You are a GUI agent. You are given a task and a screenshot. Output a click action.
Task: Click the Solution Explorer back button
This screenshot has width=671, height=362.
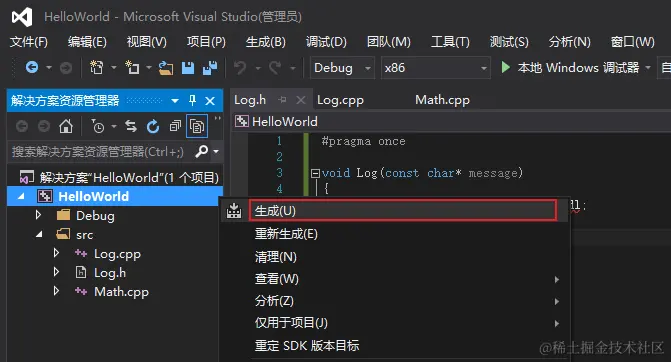pyautogui.click(x=22, y=126)
